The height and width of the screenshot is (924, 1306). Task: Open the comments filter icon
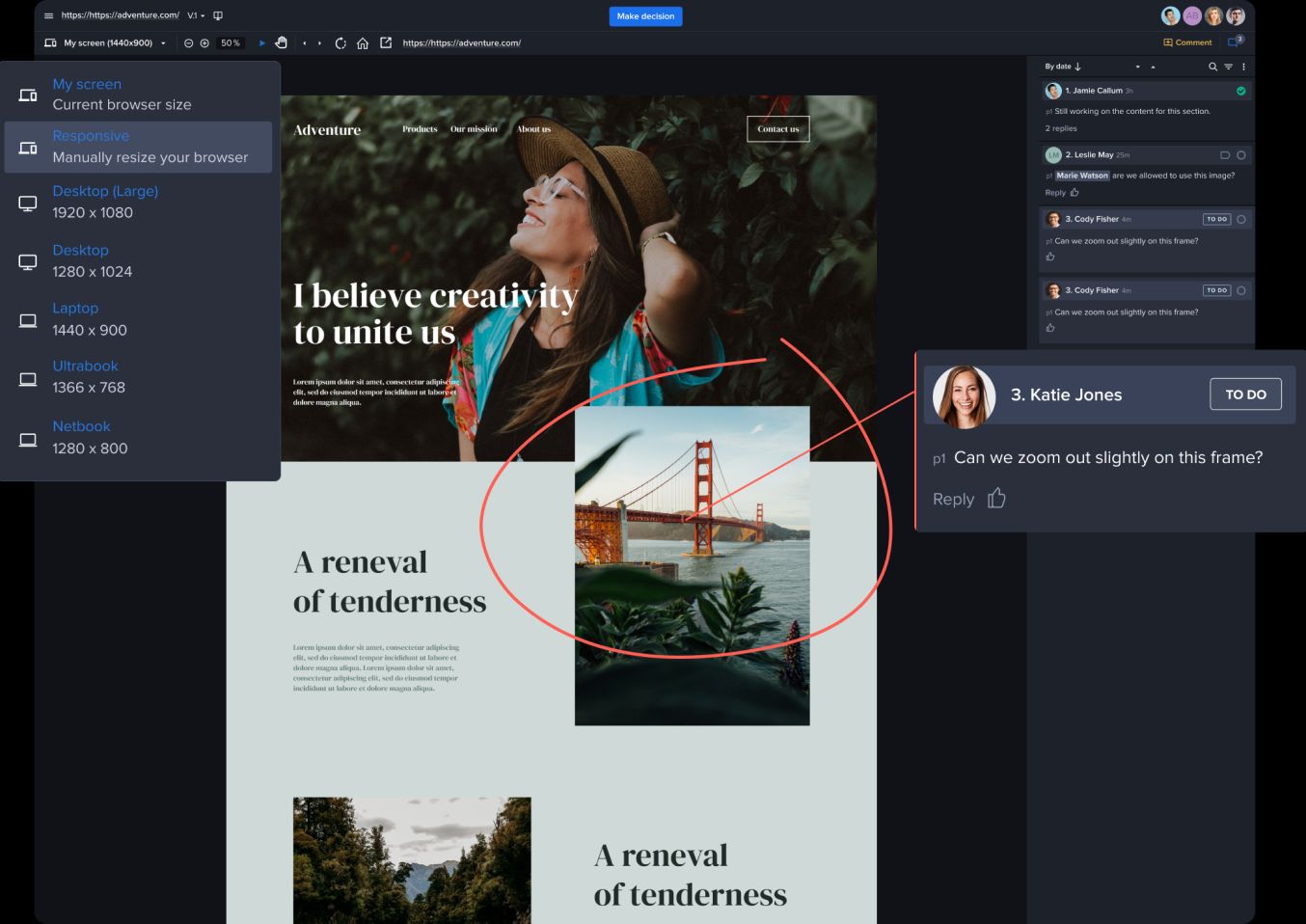pos(1228,67)
